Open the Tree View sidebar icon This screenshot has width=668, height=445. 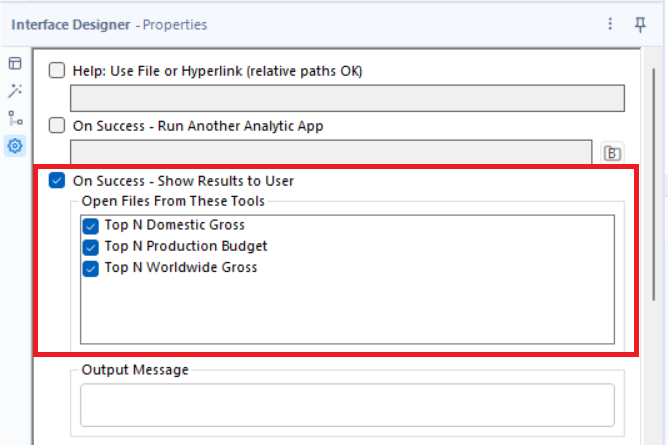(15, 118)
